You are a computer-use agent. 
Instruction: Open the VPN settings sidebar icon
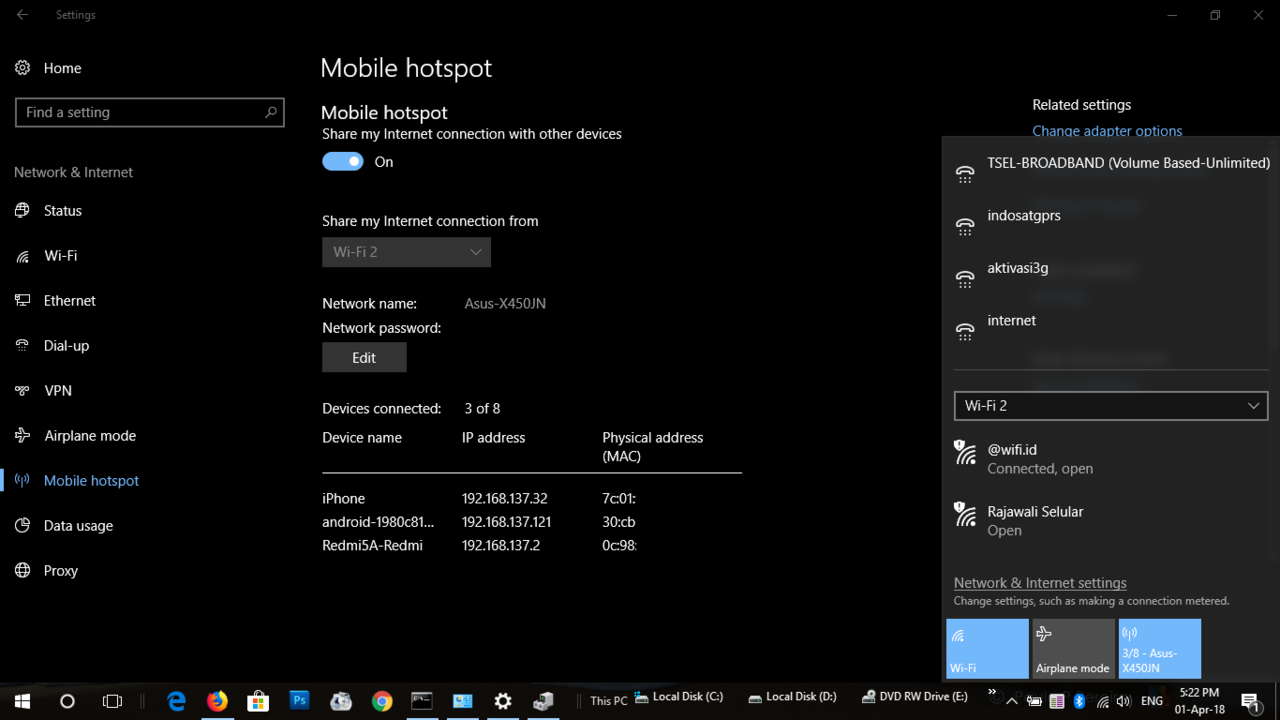click(22, 391)
